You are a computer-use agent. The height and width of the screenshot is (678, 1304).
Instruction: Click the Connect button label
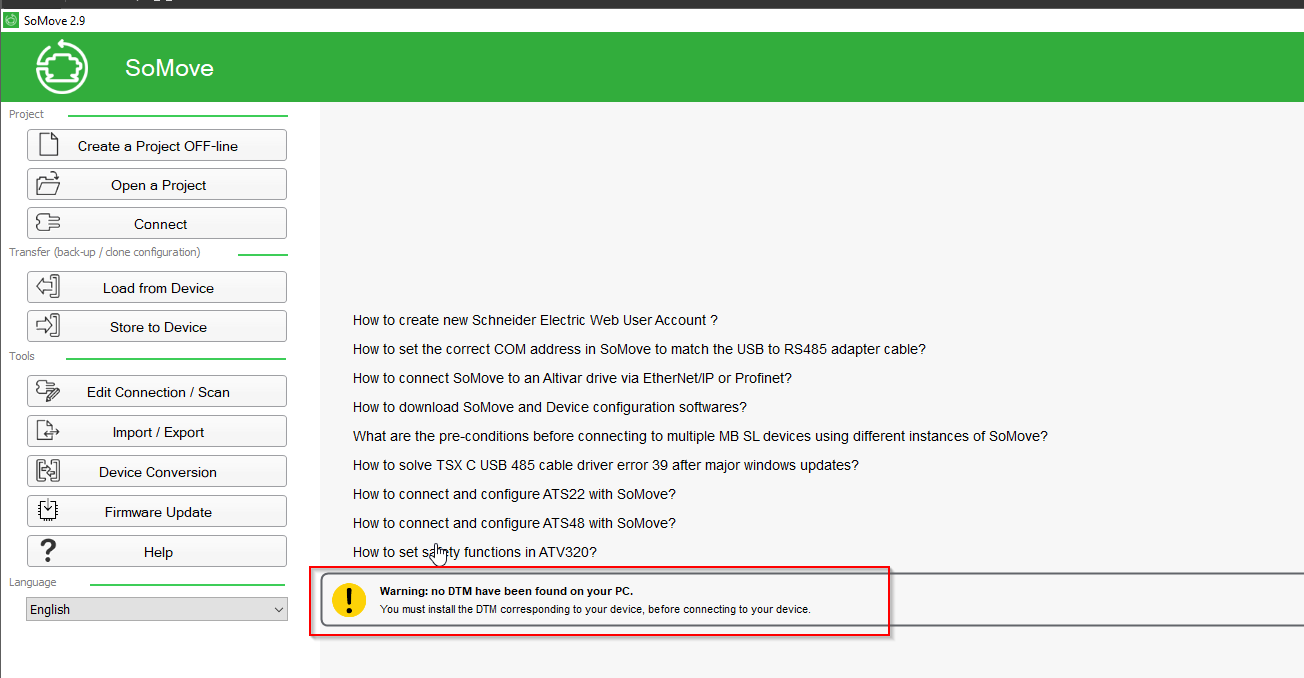pos(161,224)
